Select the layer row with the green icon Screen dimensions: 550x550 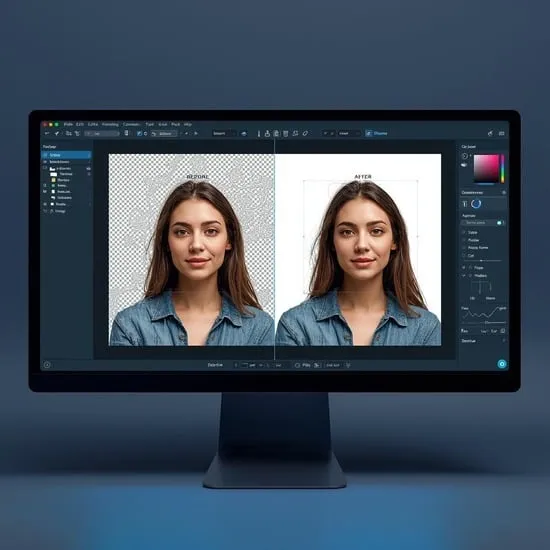(x=67, y=185)
